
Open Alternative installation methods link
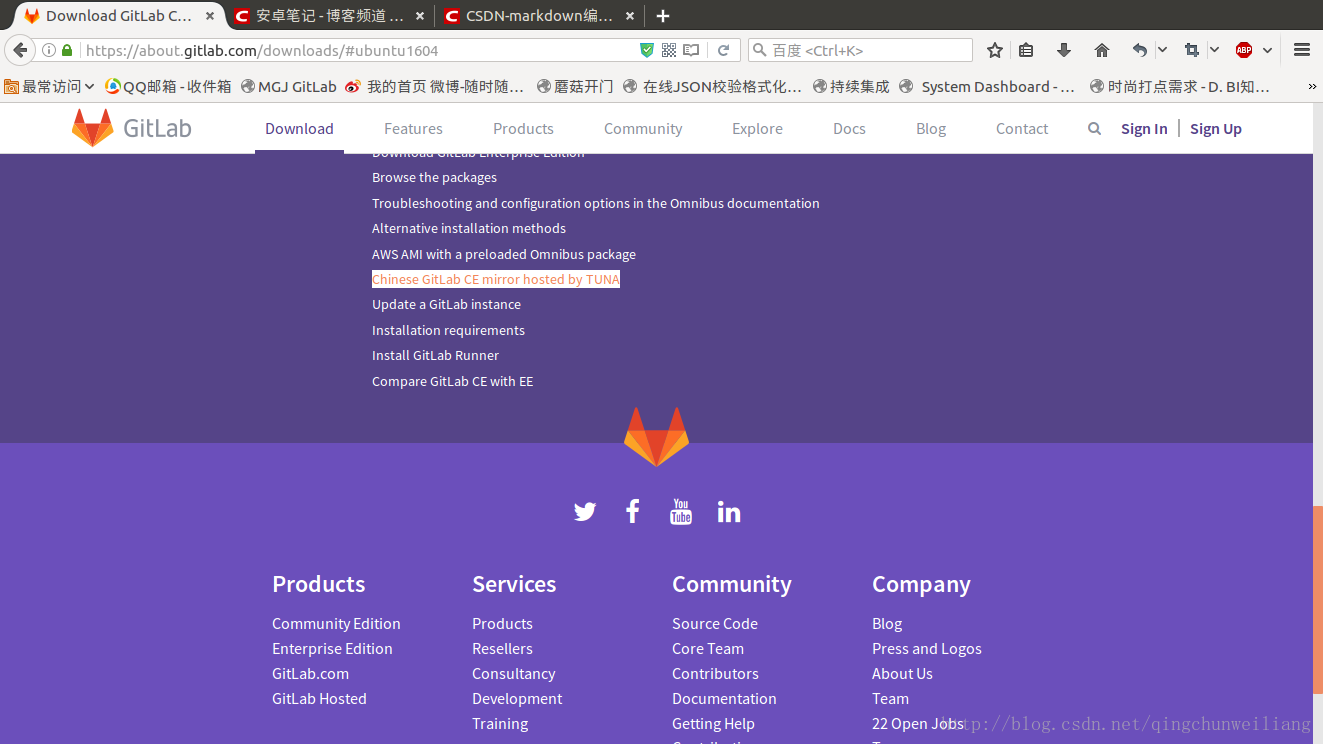click(x=469, y=228)
